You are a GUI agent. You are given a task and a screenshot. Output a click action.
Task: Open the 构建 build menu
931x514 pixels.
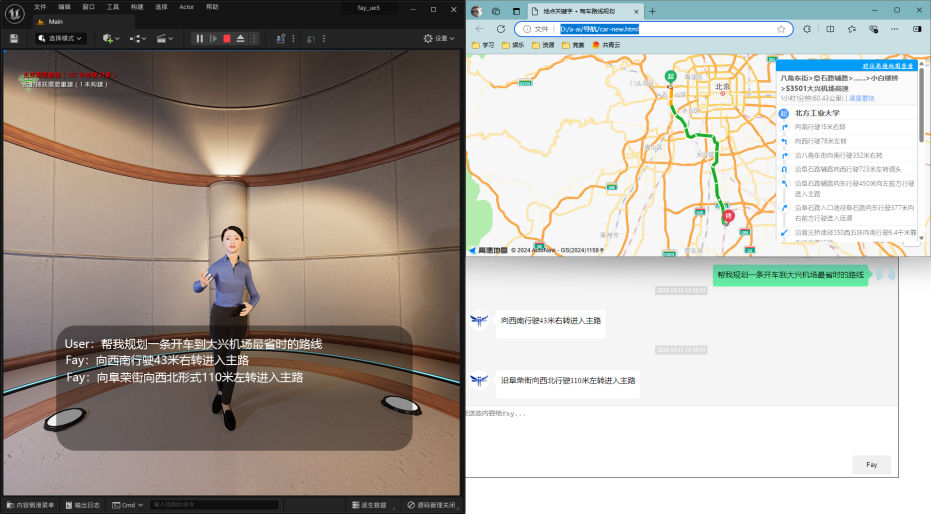(x=137, y=6)
